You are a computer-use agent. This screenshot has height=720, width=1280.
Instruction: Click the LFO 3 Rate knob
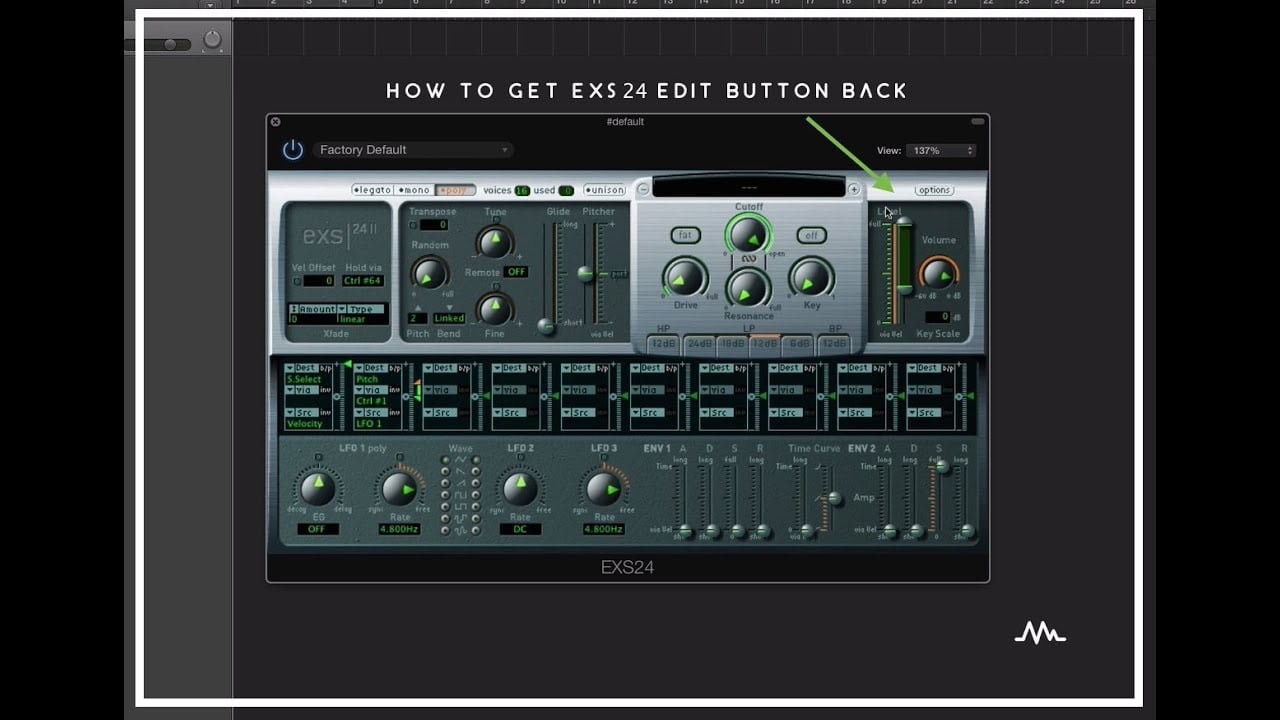point(603,489)
